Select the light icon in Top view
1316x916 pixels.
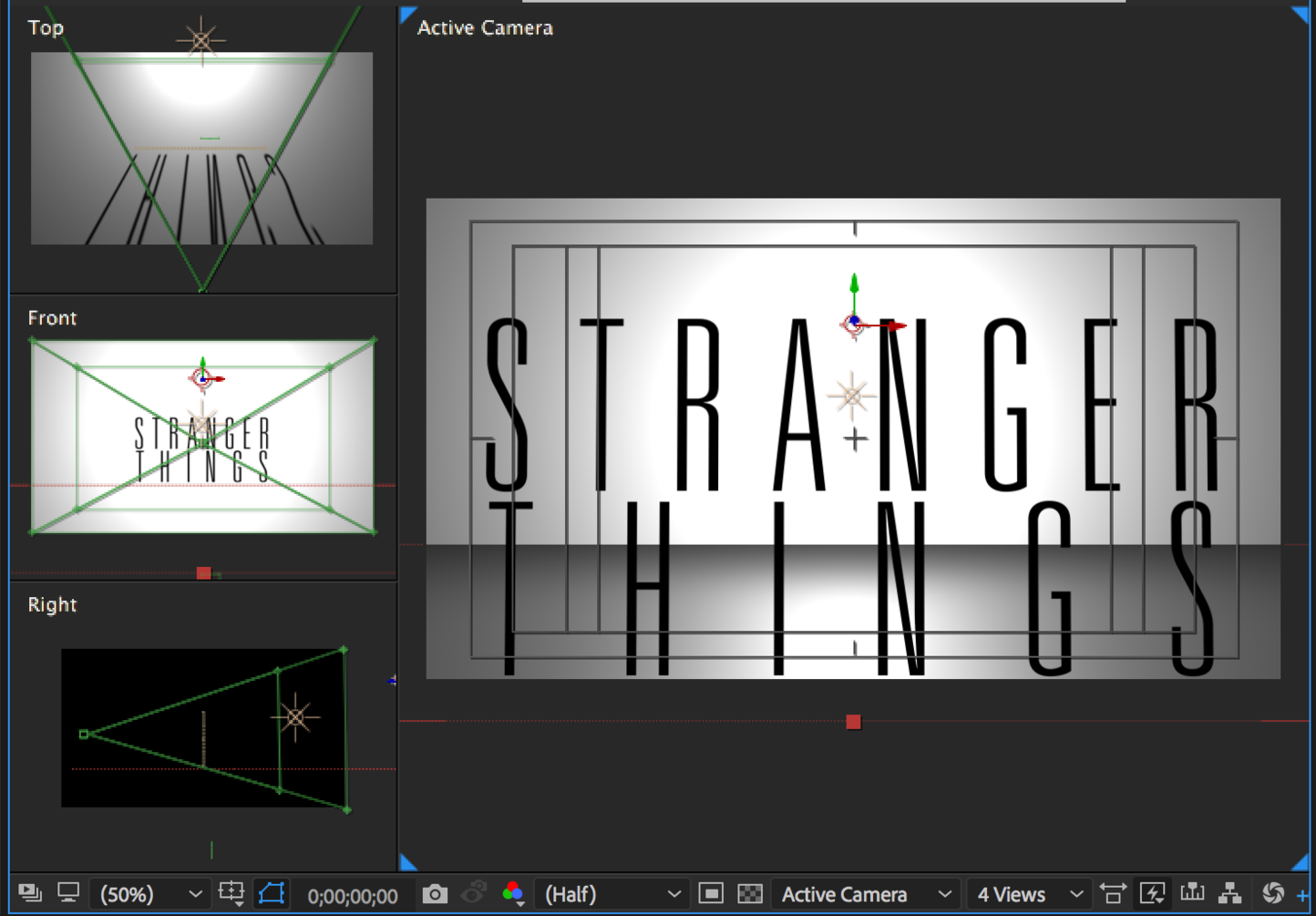(x=201, y=40)
